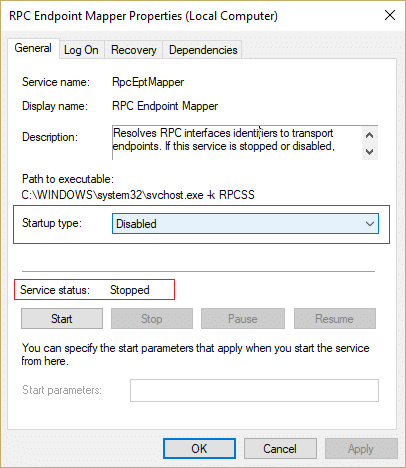Click the description scroll down arrow
This screenshot has width=406, height=468.
[369, 152]
